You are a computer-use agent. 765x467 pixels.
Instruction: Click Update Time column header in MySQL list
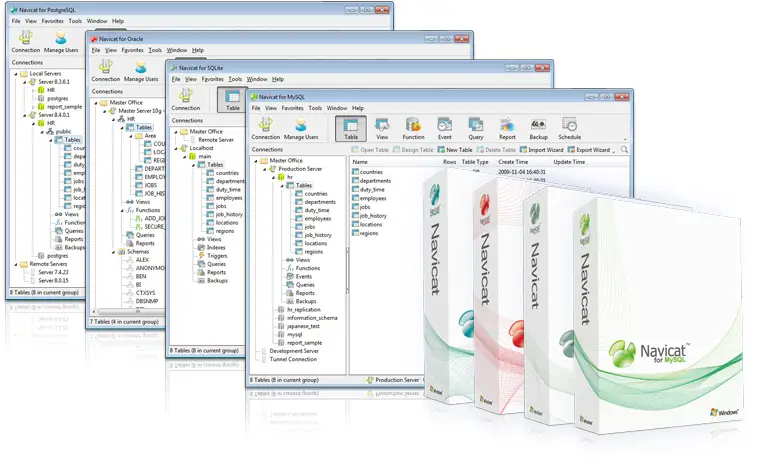click(x=569, y=162)
